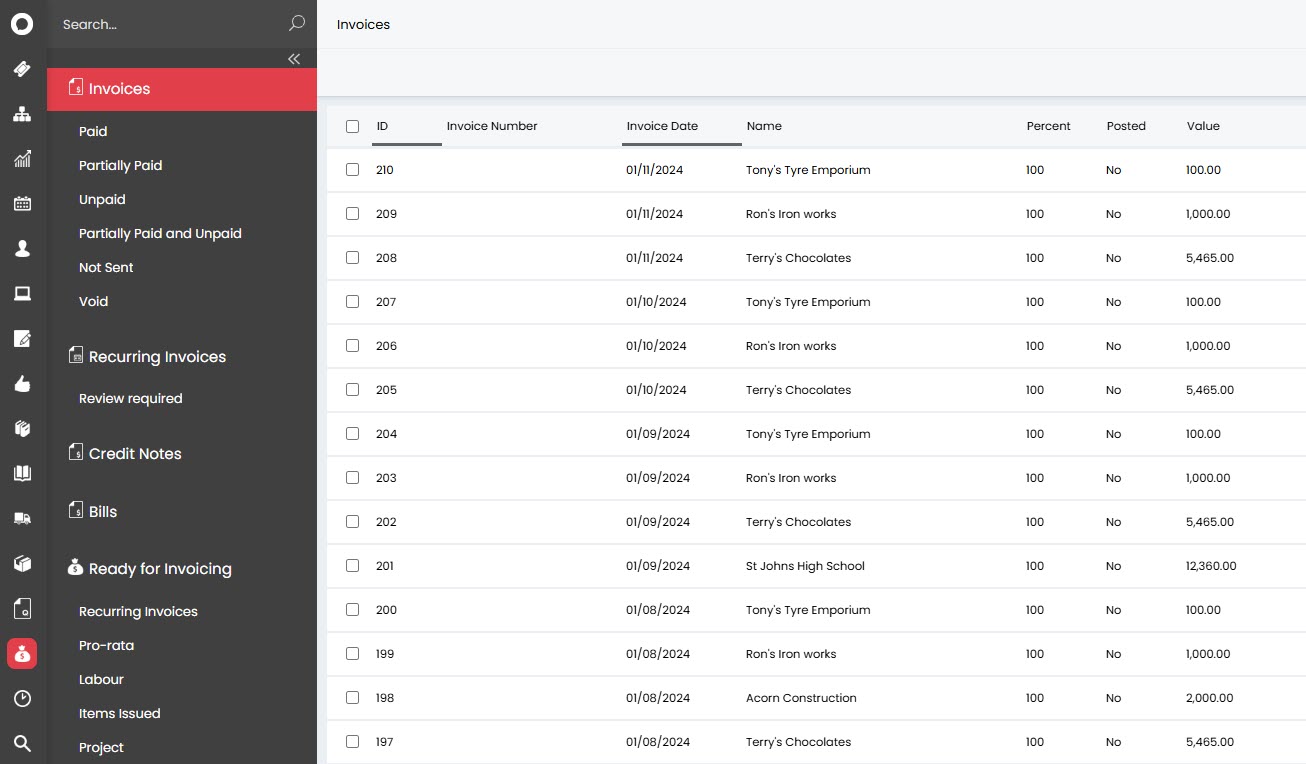
Task: Sort by the Invoice Date column header
Action: (x=662, y=126)
